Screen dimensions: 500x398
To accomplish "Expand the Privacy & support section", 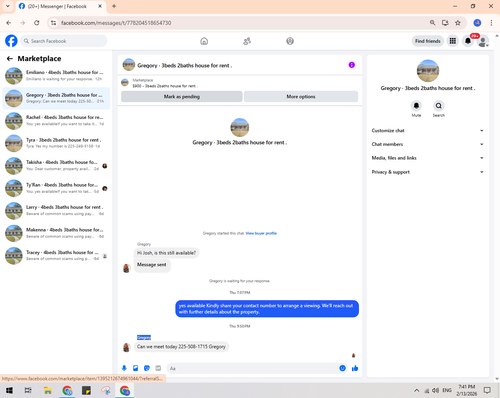I will (427, 172).
